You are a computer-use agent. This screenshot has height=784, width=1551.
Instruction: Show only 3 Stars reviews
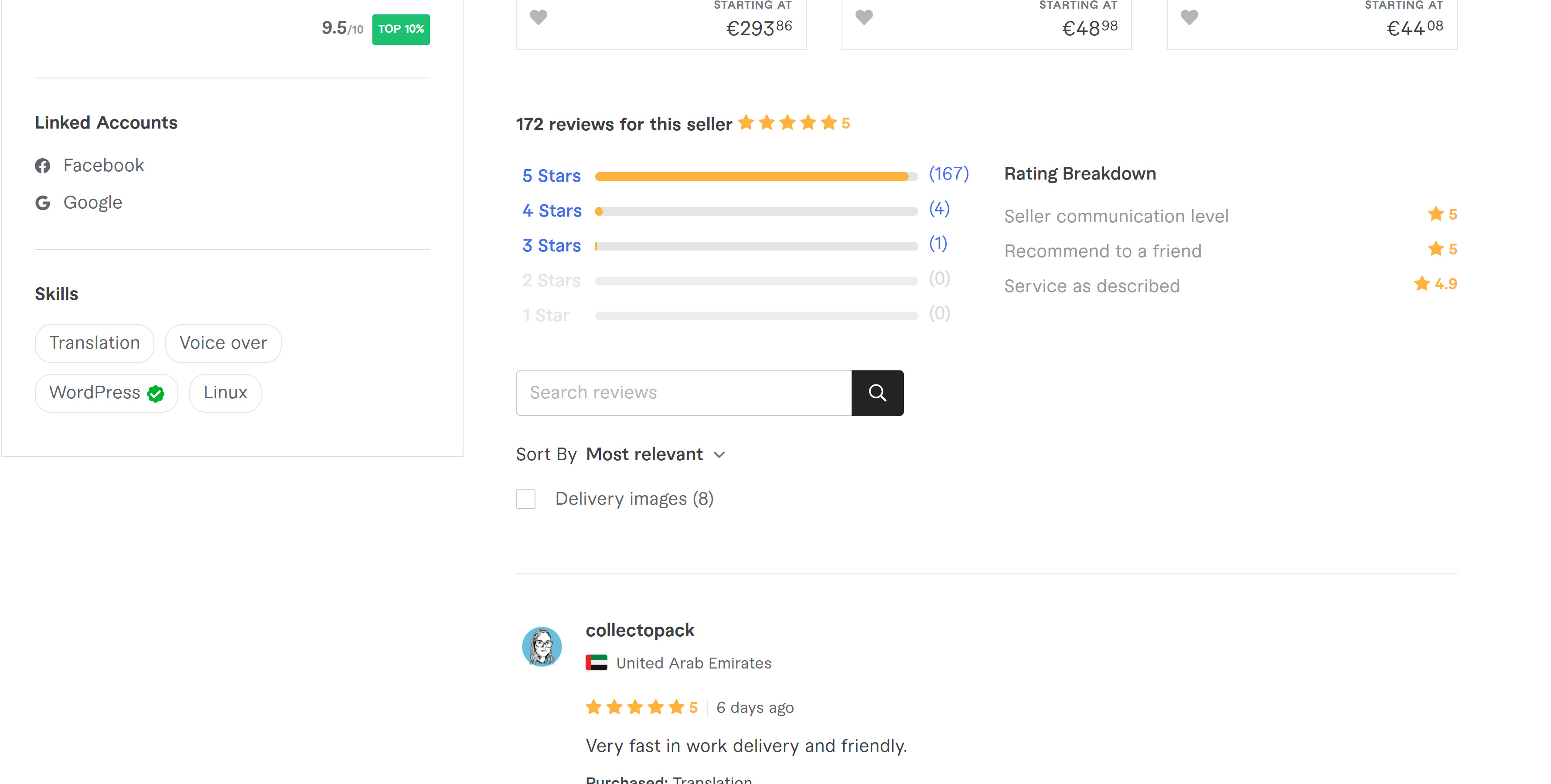pyautogui.click(x=552, y=245)
